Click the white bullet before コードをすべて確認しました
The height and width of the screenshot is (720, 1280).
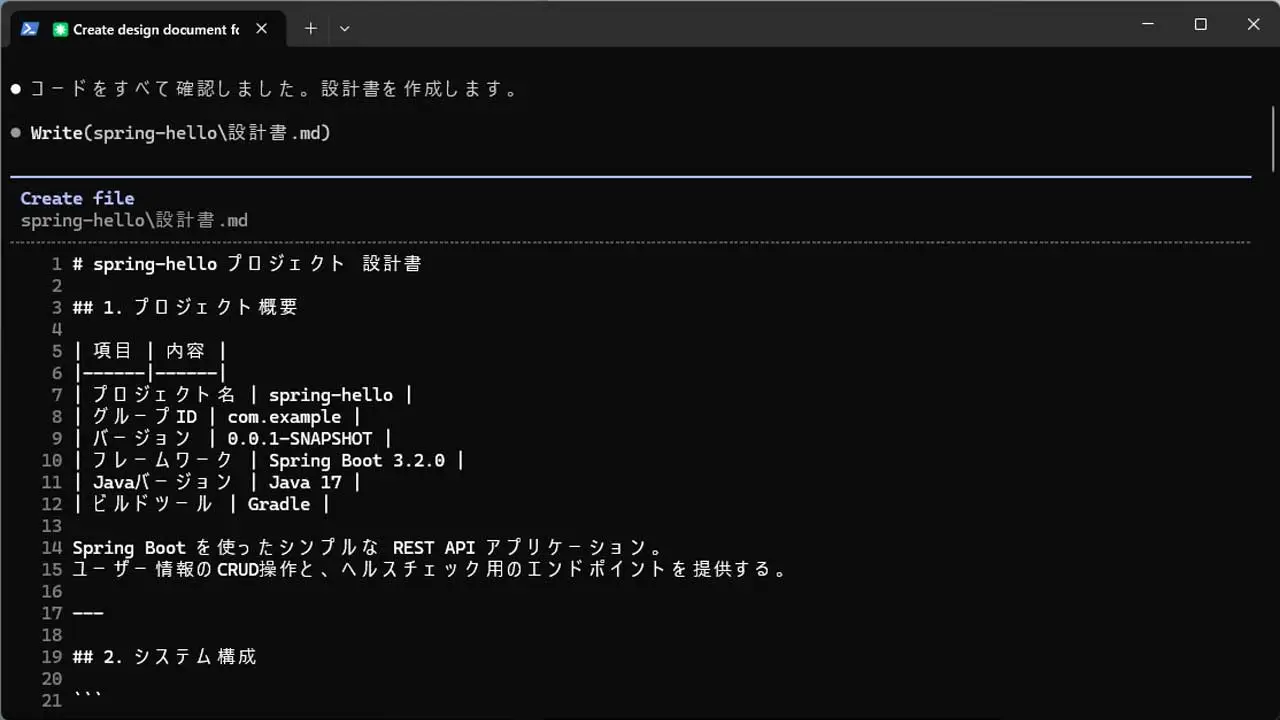click(16, 89)
